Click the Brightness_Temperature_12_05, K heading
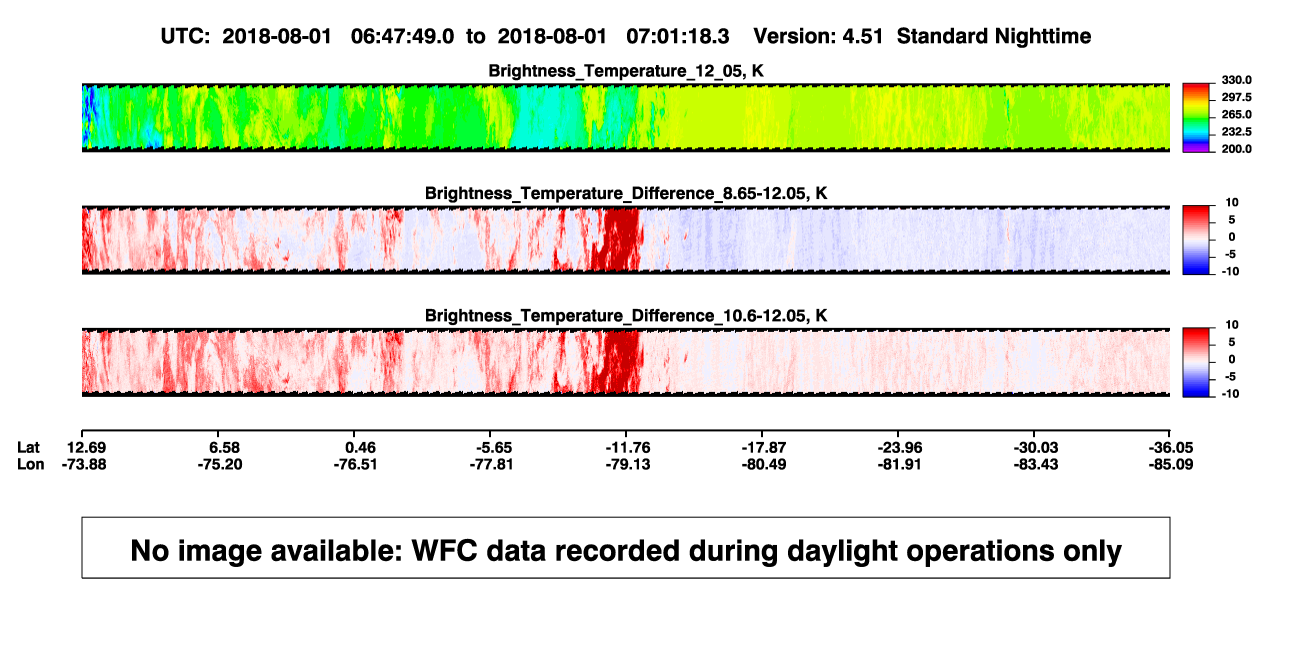 coord(626,71)
